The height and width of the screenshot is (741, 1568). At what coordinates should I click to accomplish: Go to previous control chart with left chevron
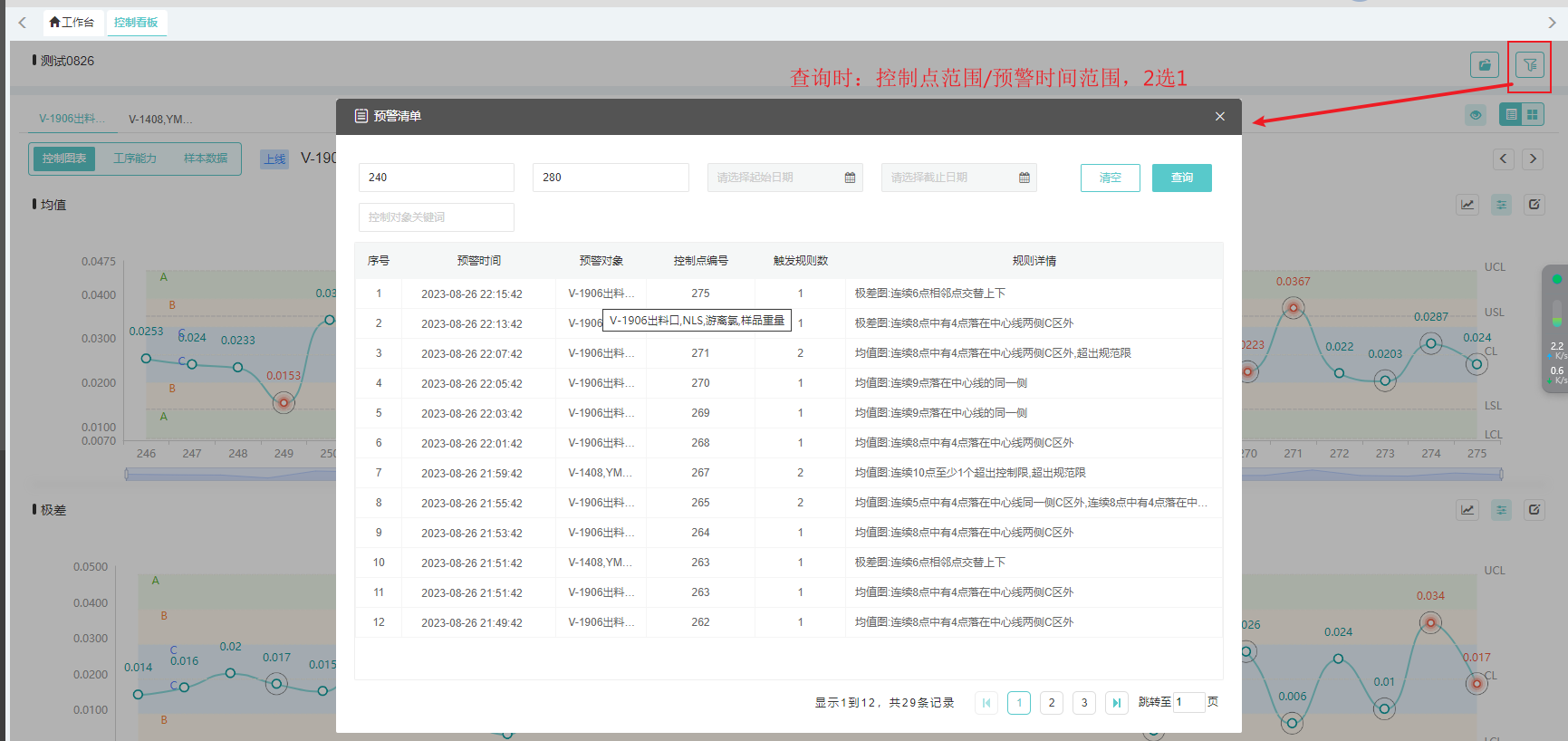[x=1504, y=159]
